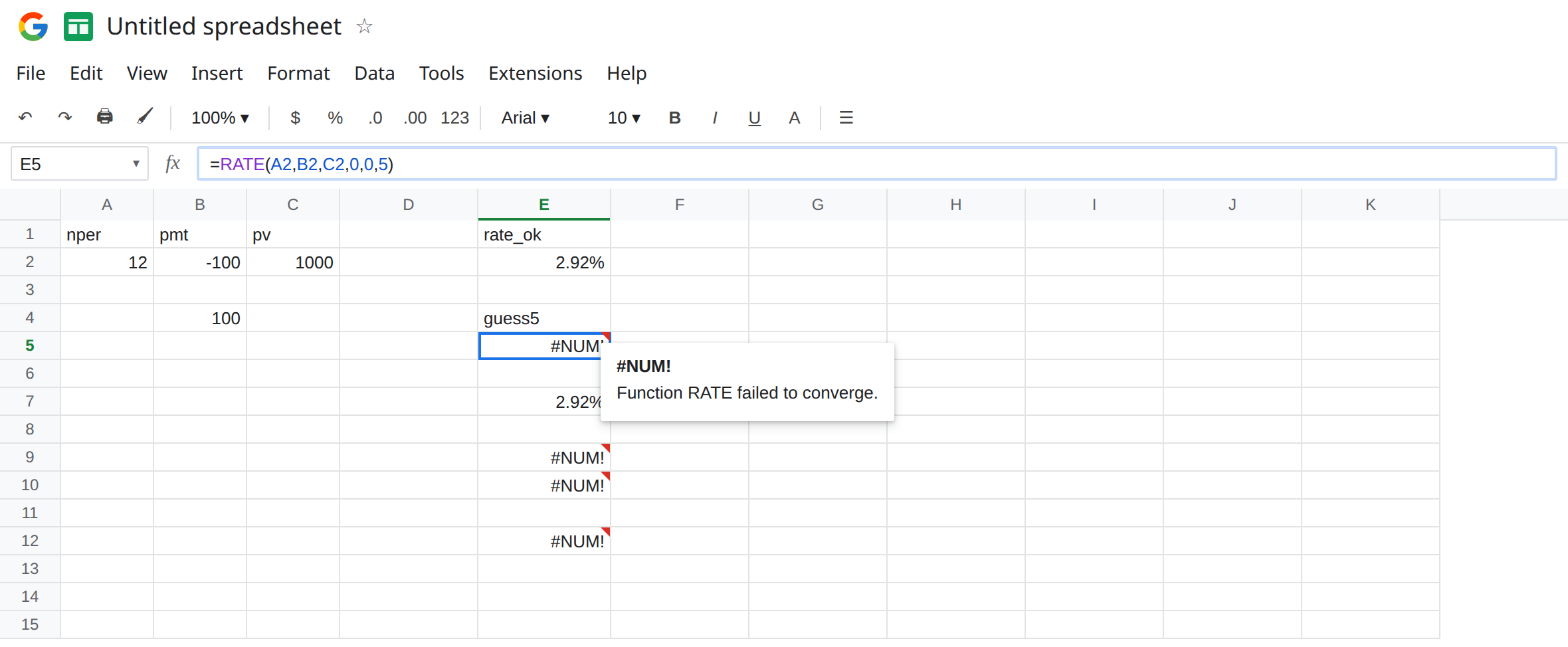Click the Untitled spreadsheet title
The width and height of the screenshot is (1568, 647).
pos(224,27)
